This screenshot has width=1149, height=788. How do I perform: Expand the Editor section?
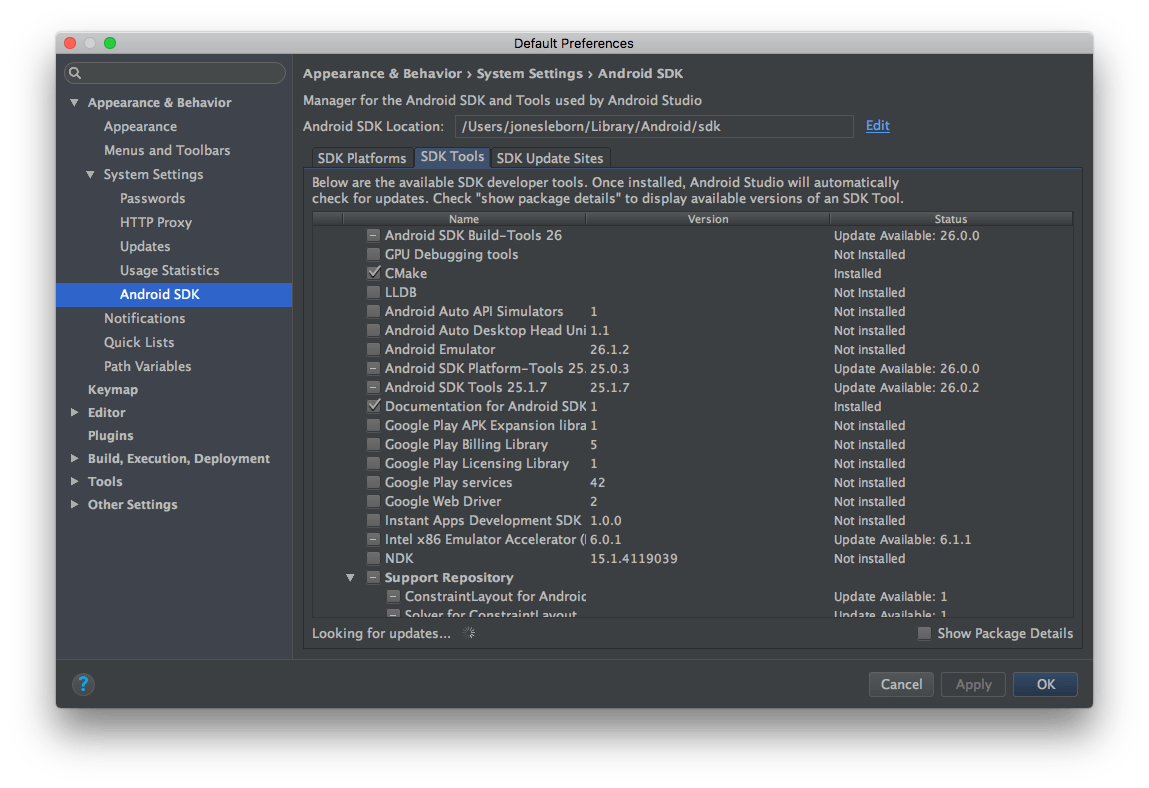(x=74, y=413)
